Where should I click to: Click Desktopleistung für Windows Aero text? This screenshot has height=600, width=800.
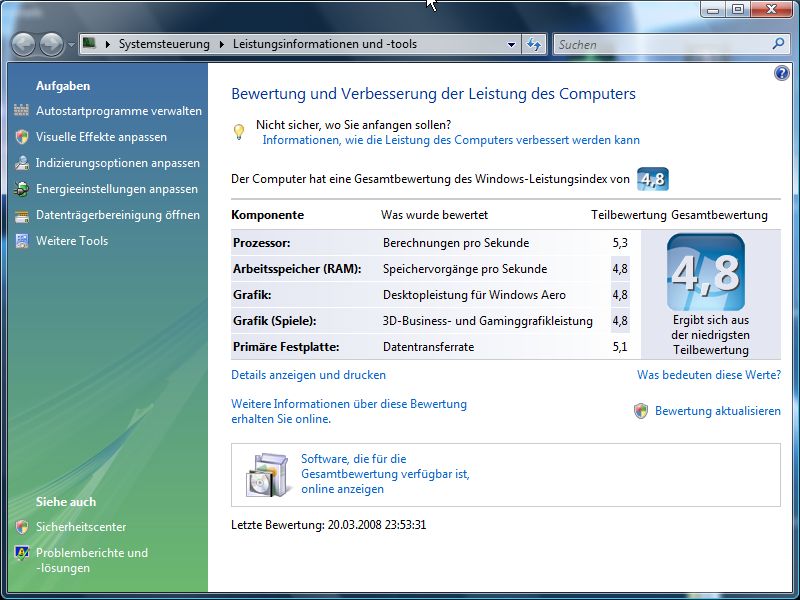pos(474,295)
